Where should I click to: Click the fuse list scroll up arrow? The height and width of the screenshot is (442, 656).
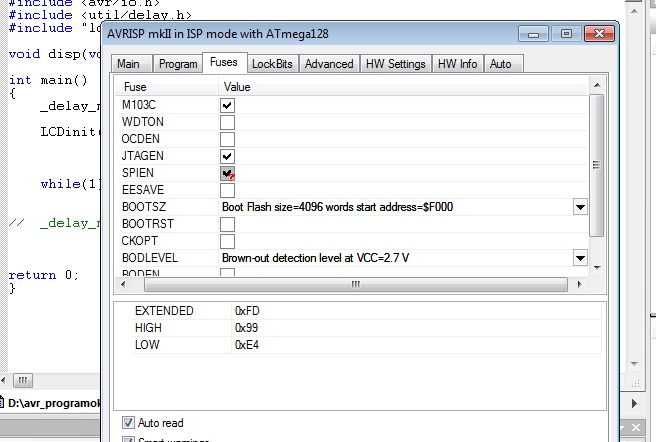[597, 85]
